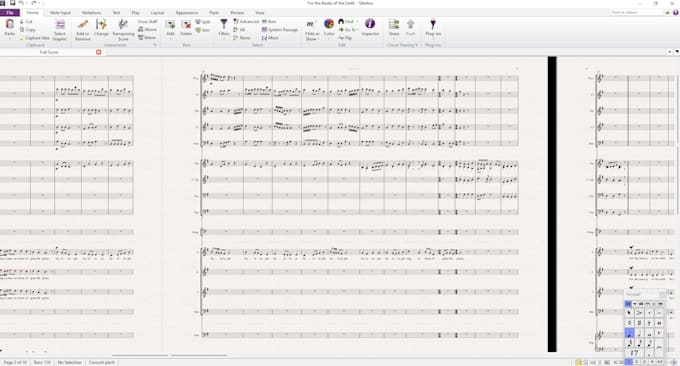680x366 pixels.
Task: Click Advanced filter option
Action: (x=246, y=21)
